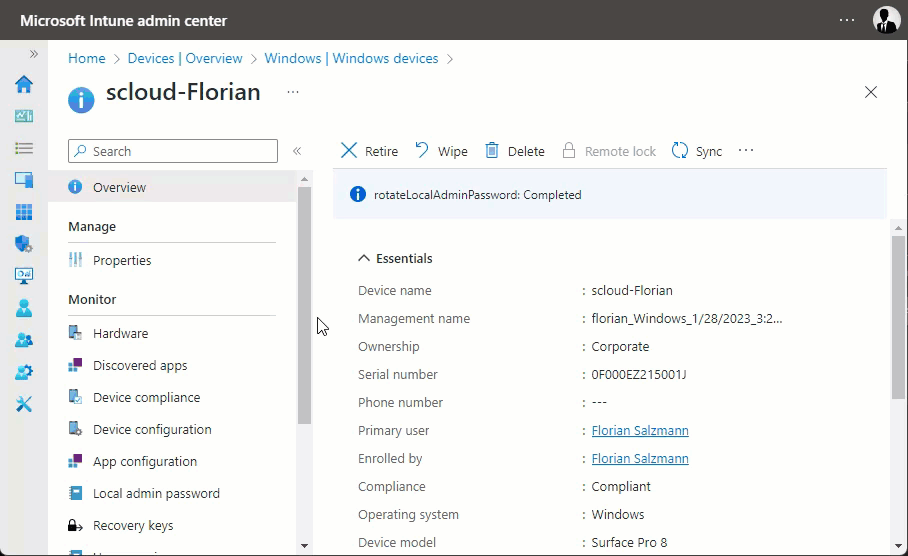Viewport: 908px width, 556px height.
Task: Go to Devices | Overview breadcrumb
Action: [185, 58]
